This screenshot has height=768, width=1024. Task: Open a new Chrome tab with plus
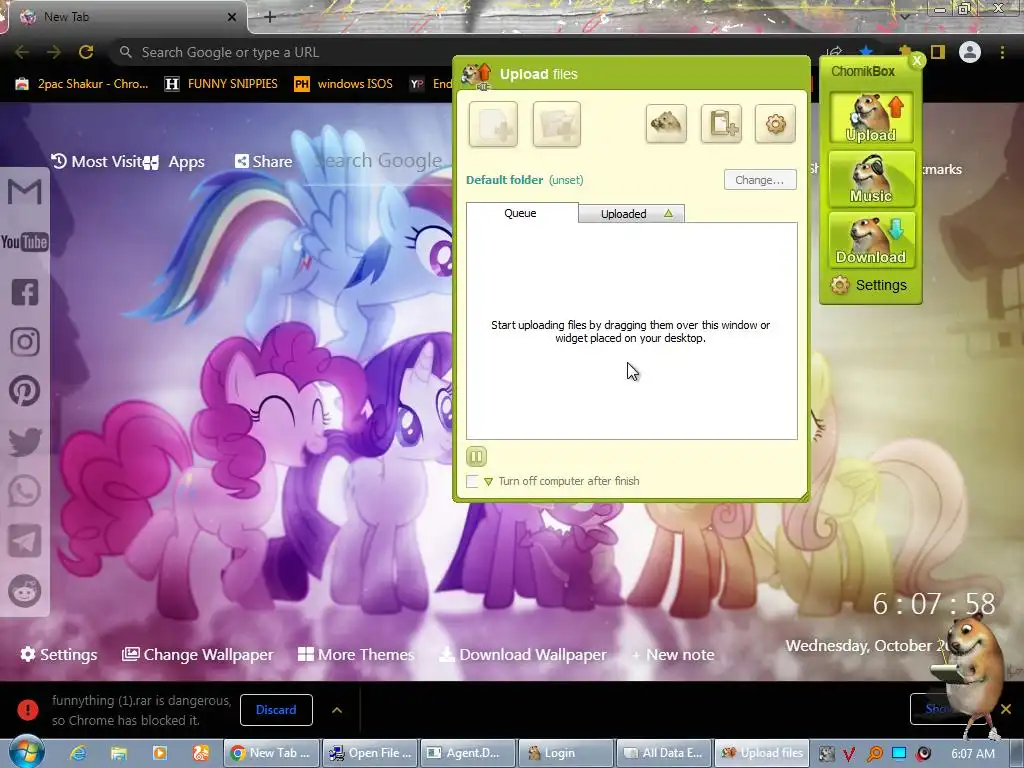270,17
